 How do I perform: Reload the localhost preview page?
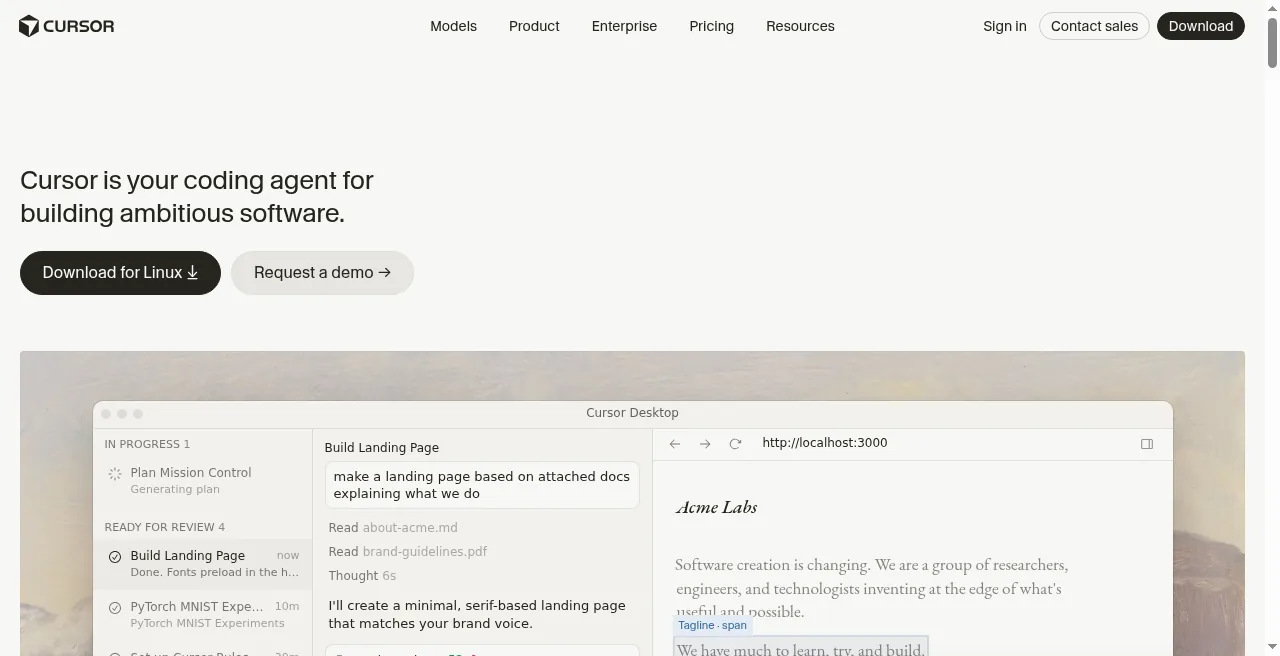[x=735, y=444]
